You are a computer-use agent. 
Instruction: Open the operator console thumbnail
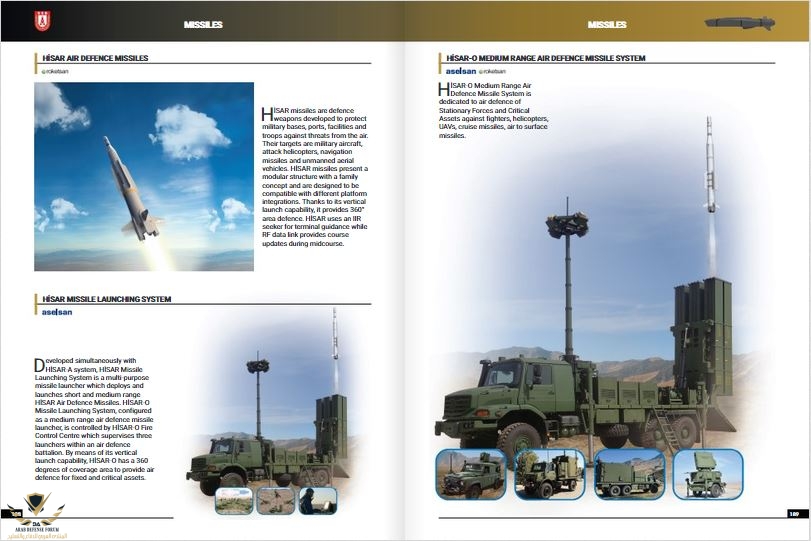pyautogui.click(x=318, y=501)
